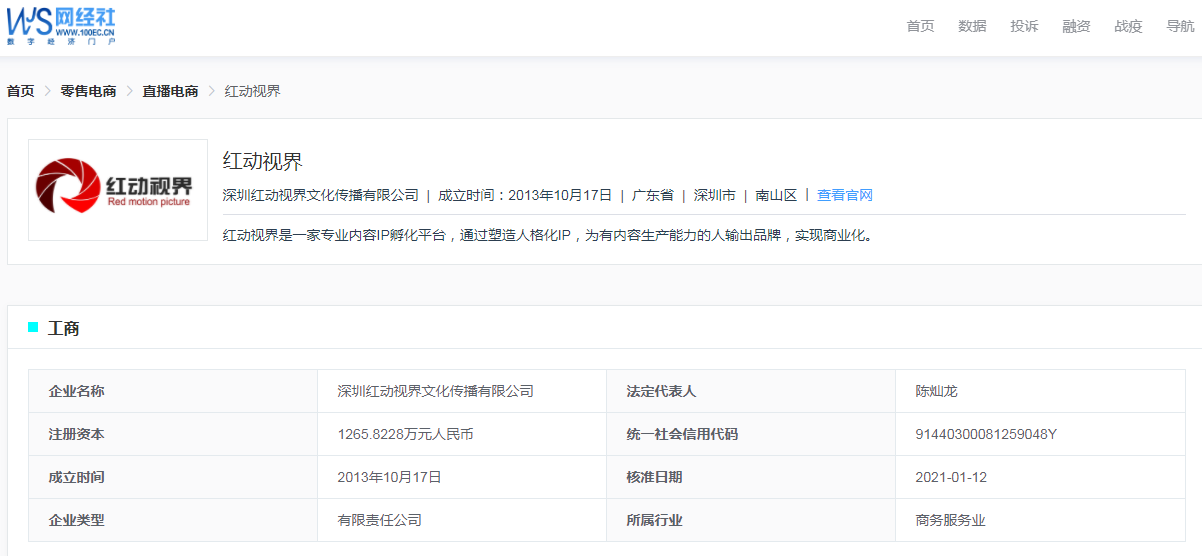The width and height of the screenshot is (1202, 556).
Task: Open the 查看官网 link
Action: [845, 195]
